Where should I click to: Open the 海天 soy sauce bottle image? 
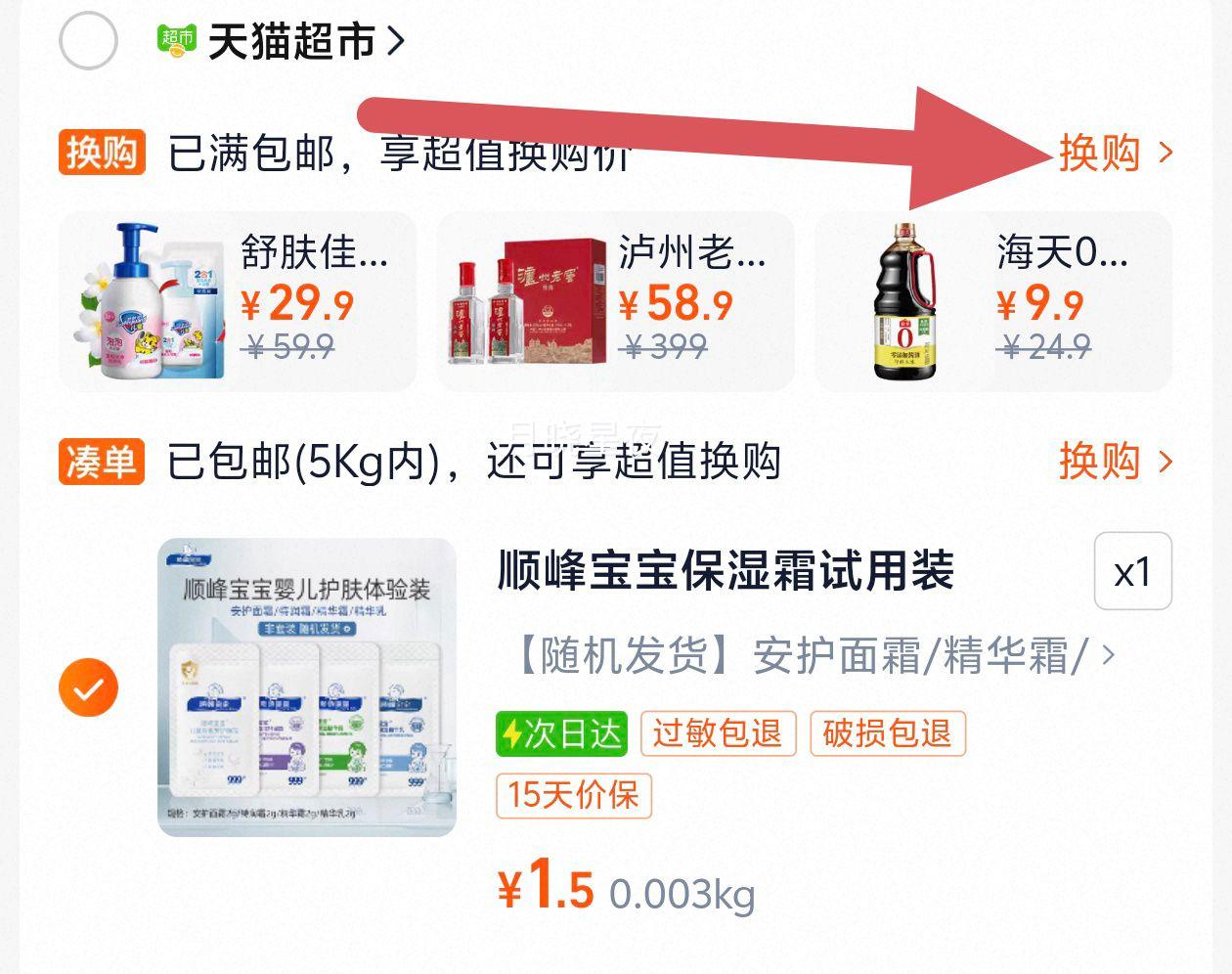coord(904,301)
